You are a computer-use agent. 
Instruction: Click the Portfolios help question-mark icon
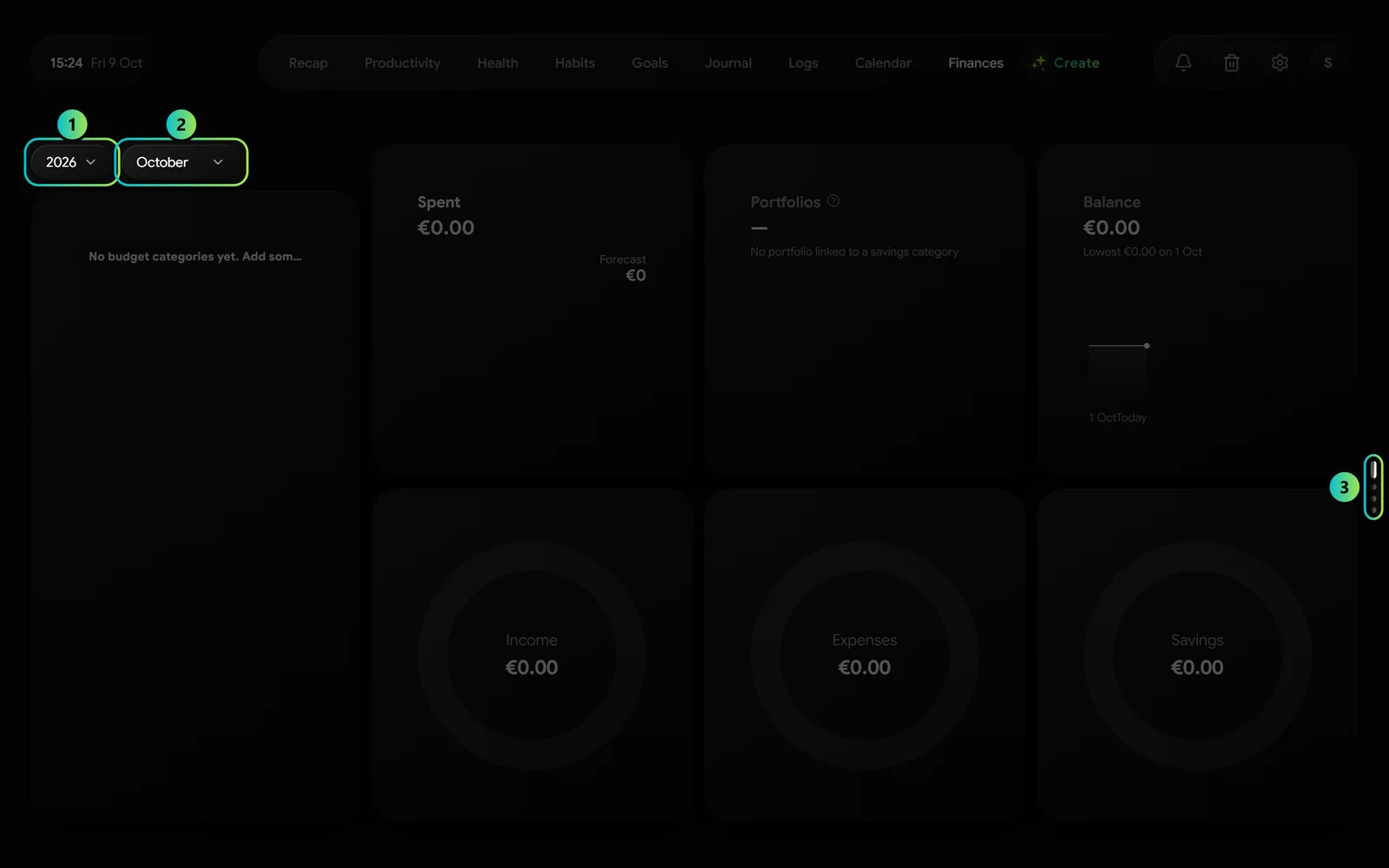833,201
